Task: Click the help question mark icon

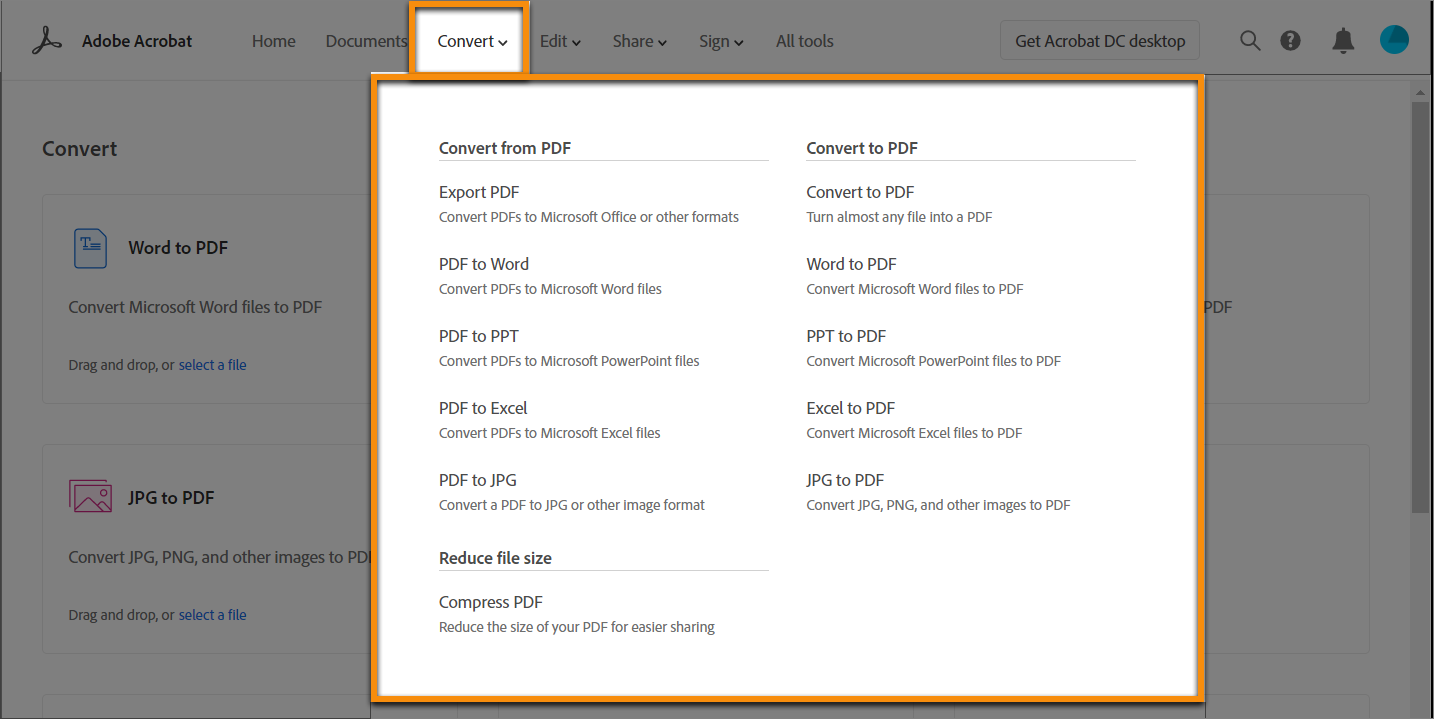Action: pos(1291,41)
